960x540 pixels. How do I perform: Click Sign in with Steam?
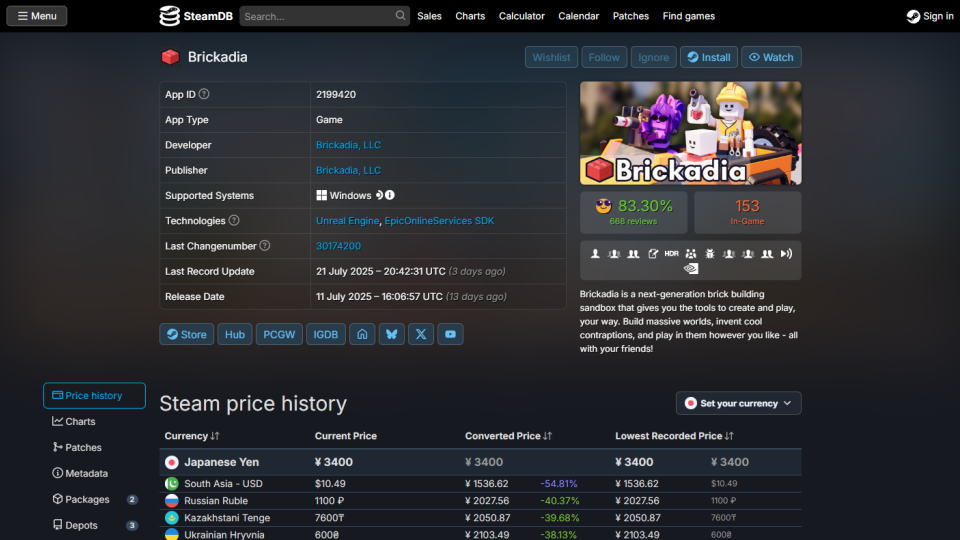[929, 16]
